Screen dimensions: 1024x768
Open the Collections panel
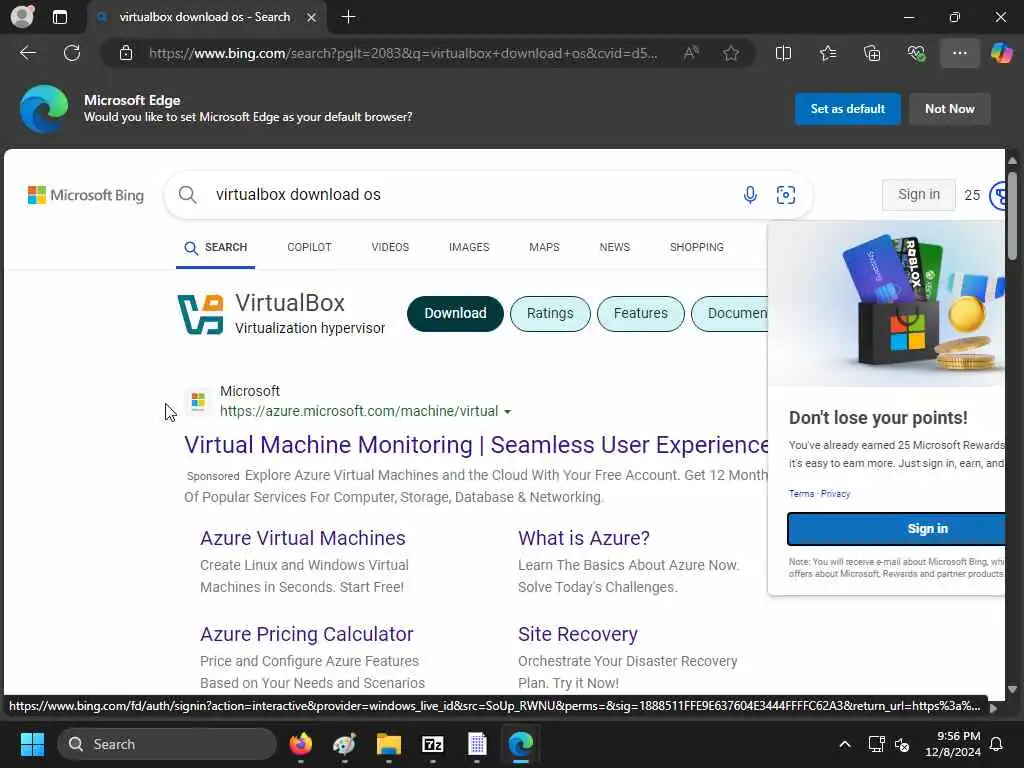[x=872, y=53]
